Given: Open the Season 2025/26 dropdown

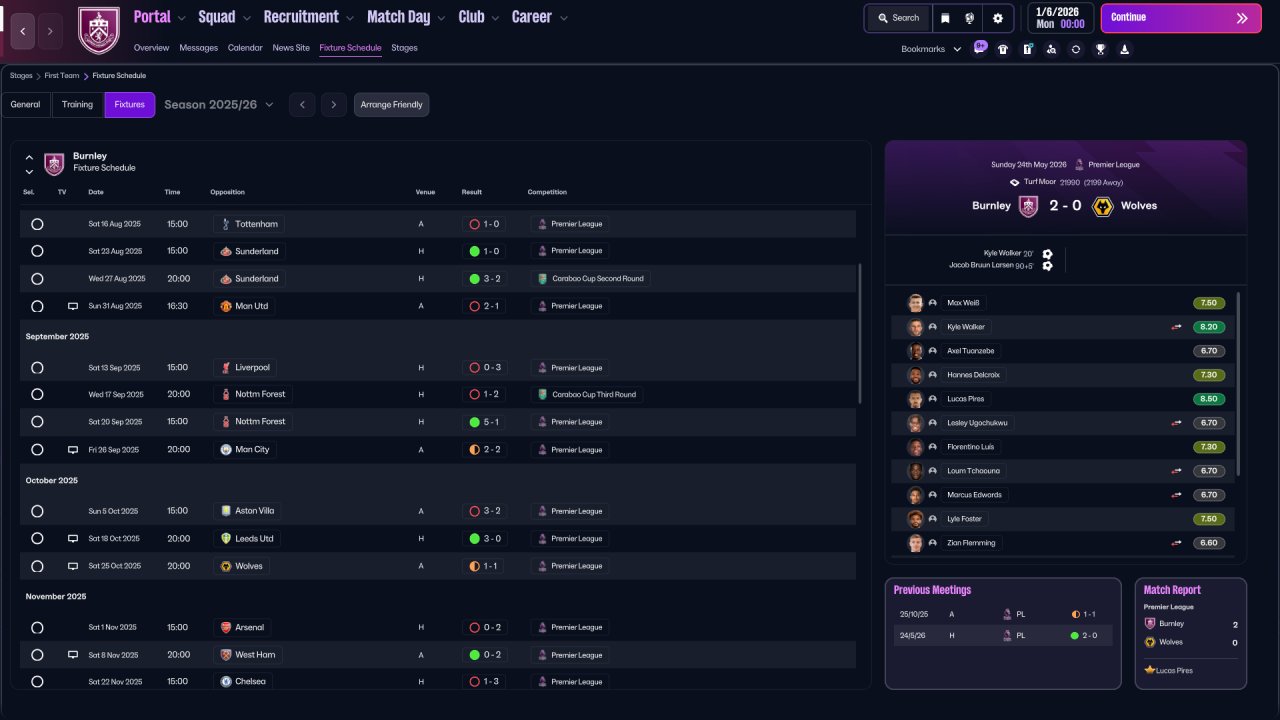Looking at the screenshot, I should (x=219, y=105).
